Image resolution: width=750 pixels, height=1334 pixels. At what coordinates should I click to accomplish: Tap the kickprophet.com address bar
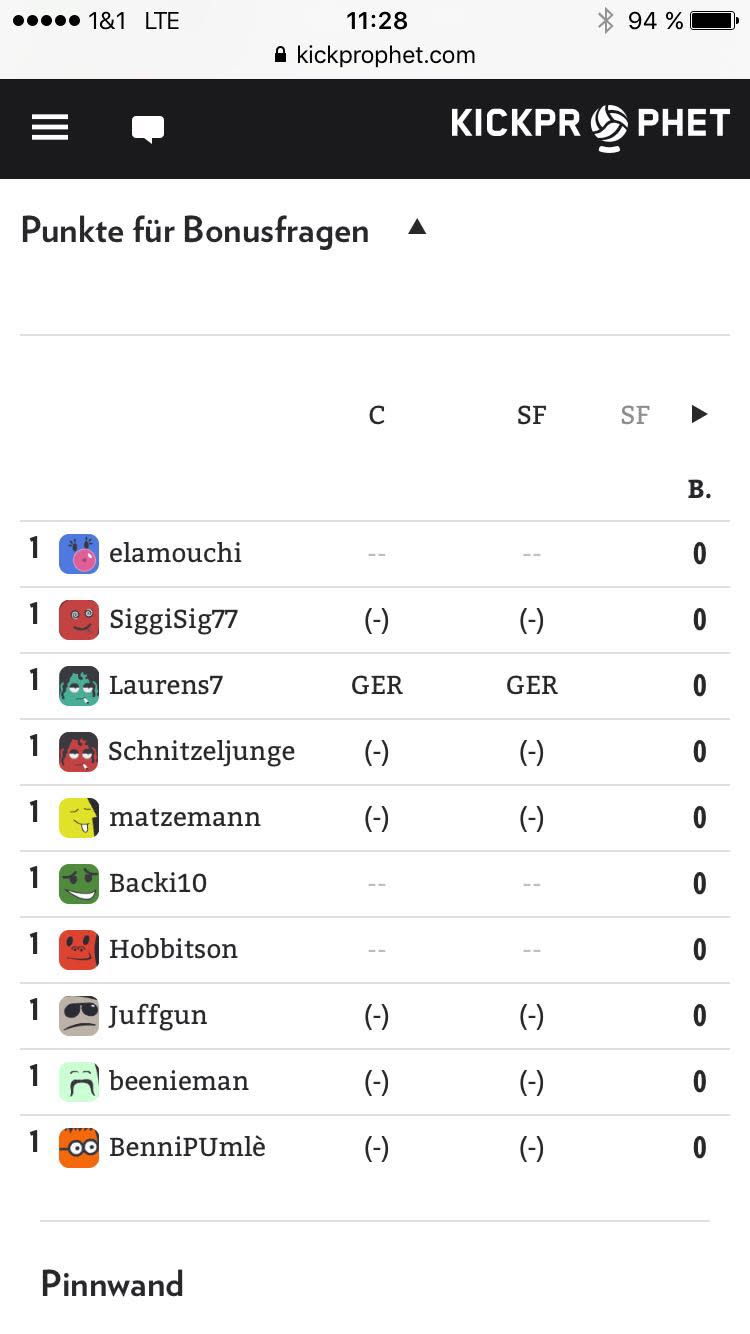pos(375,55)
